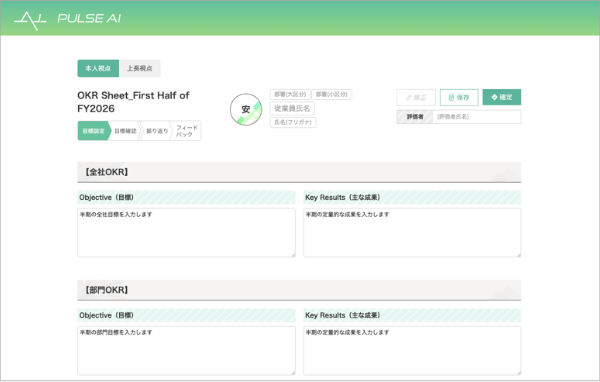The image size is (600, 382).
Task: Focus the 部門OKR Key Results text area
Action: [x=412, y=351]
